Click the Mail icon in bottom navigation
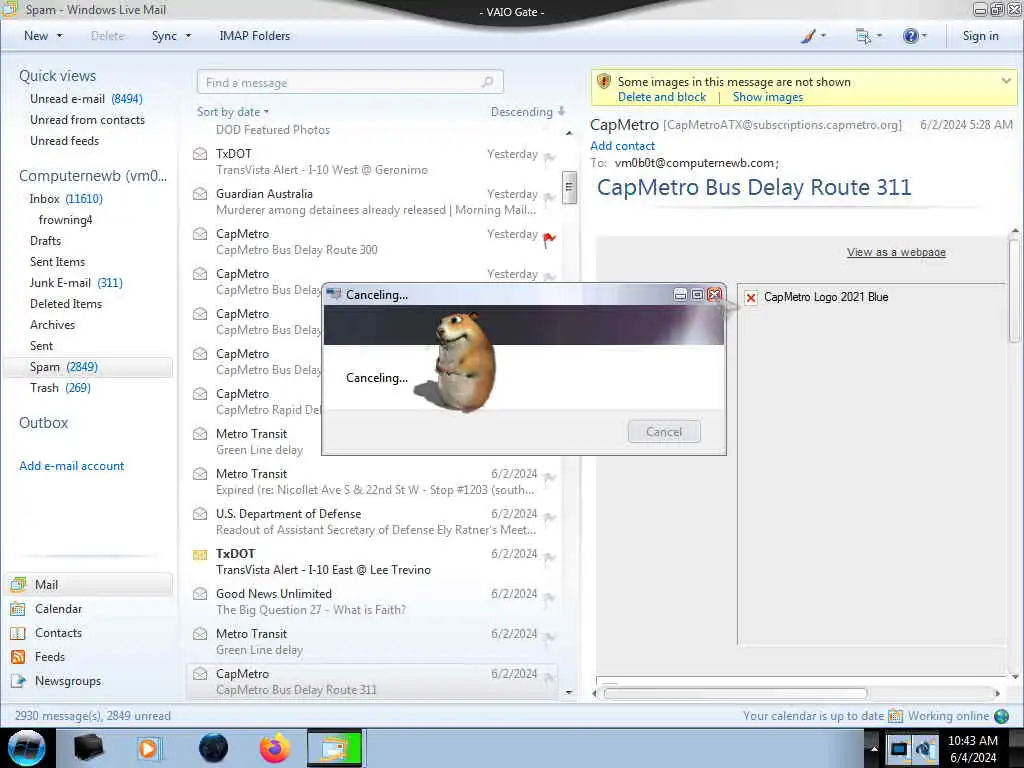The width and height of the screenshot is (1024, 768). [x=18, y=584]
